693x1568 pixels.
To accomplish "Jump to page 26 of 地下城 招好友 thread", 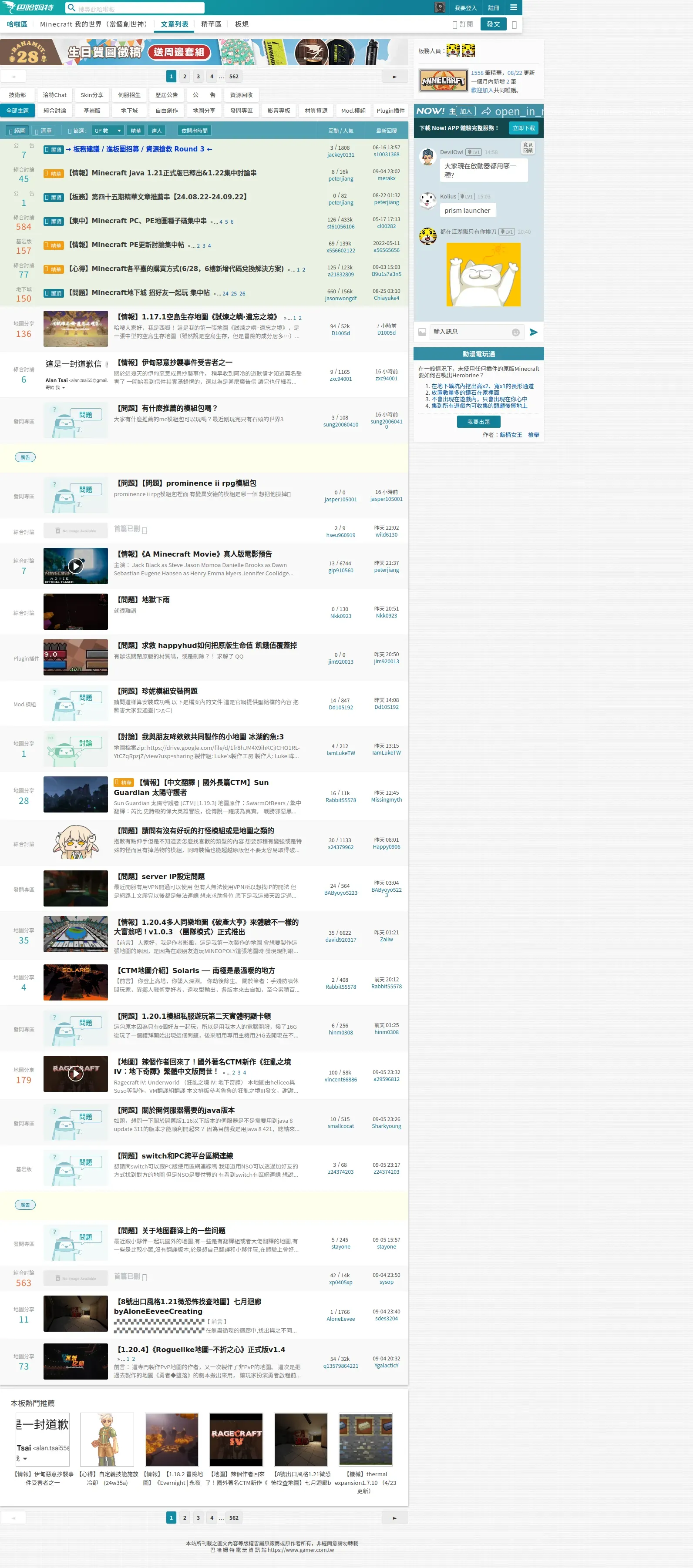I will coord(242,294).
